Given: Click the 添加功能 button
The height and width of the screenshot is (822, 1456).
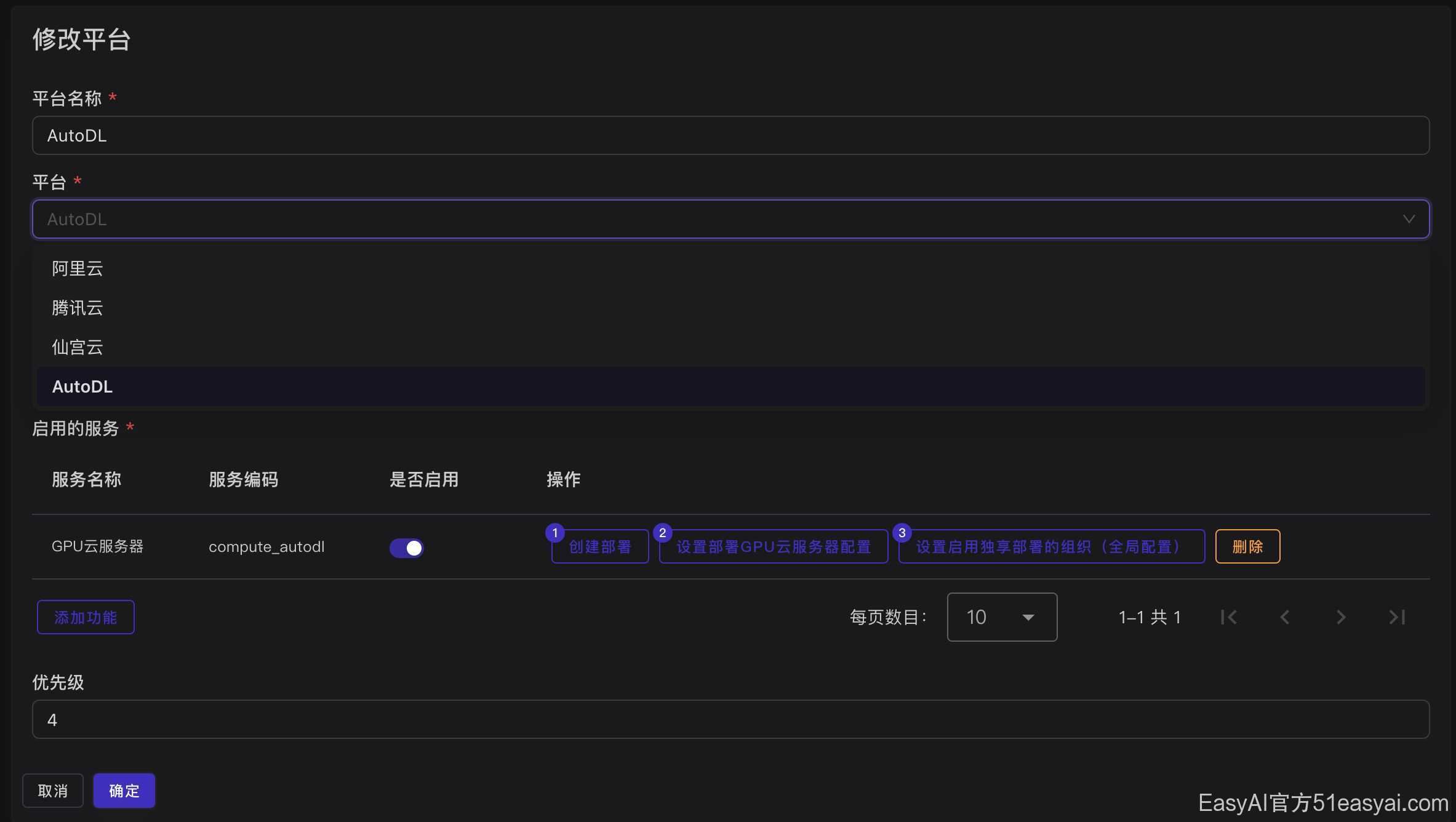Looking at the screenshot, I should (x=86, y=617).
